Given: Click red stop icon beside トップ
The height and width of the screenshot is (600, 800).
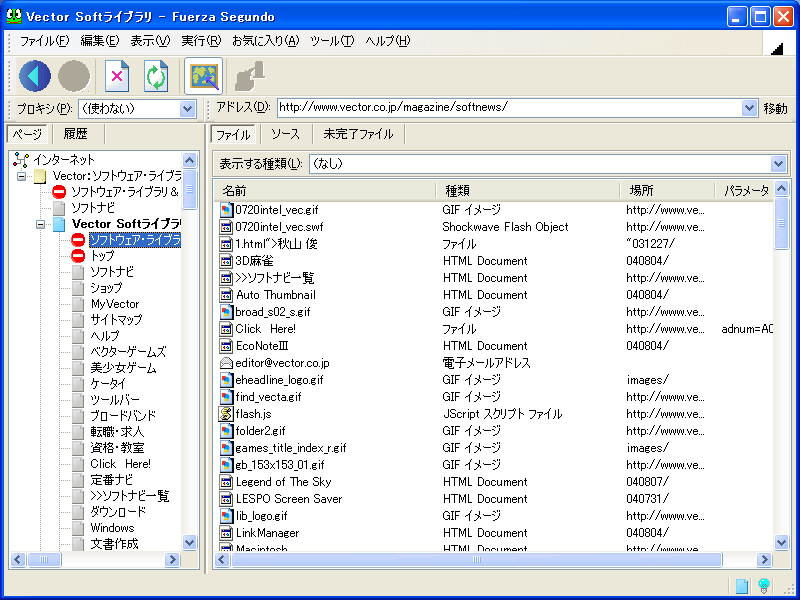Looking at the screenshot, I should 78,255.
